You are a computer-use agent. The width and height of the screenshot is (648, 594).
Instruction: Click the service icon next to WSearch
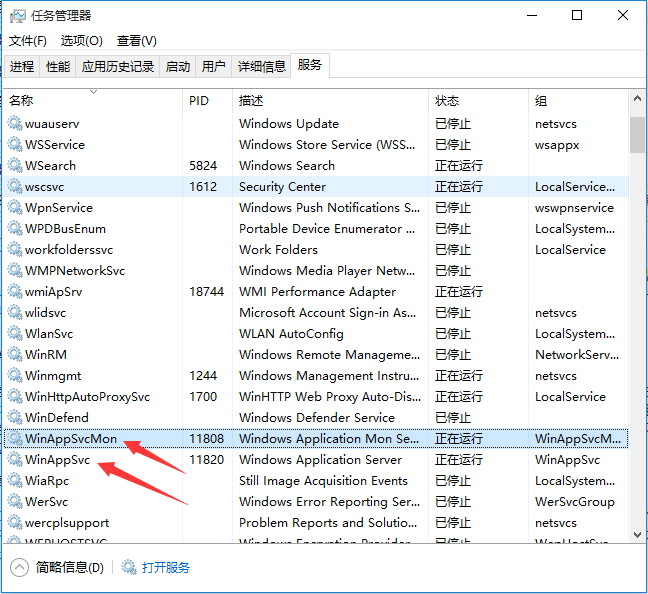15,166
